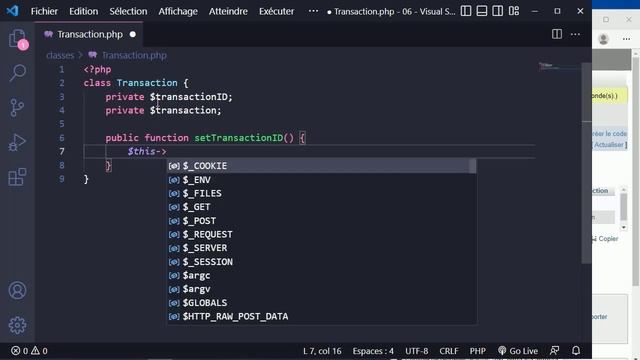
Task: Open the Source Control view
Action: pyautogui.click(x=17, y=108)
